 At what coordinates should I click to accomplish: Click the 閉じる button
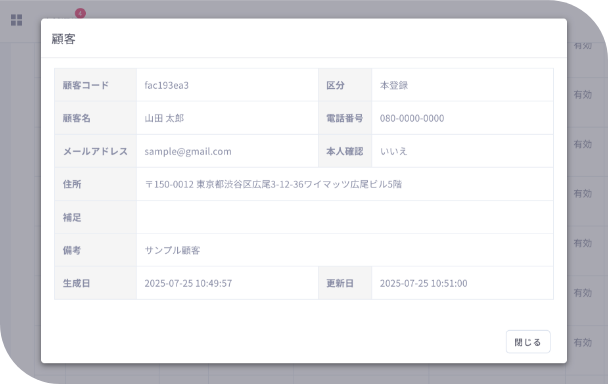point(528,342)
